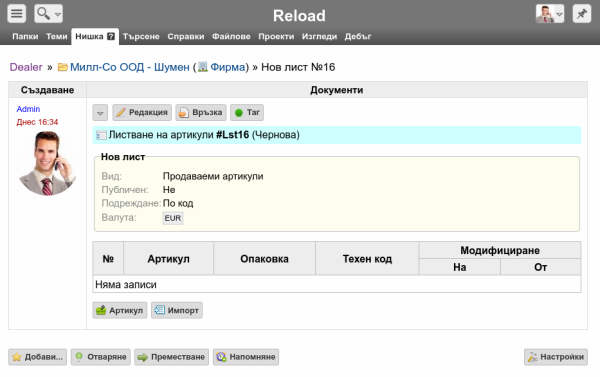The image size is (600, 377).
Task: Open the Дебъг tab
Action: pyautogui.click(x=358, y=36)
